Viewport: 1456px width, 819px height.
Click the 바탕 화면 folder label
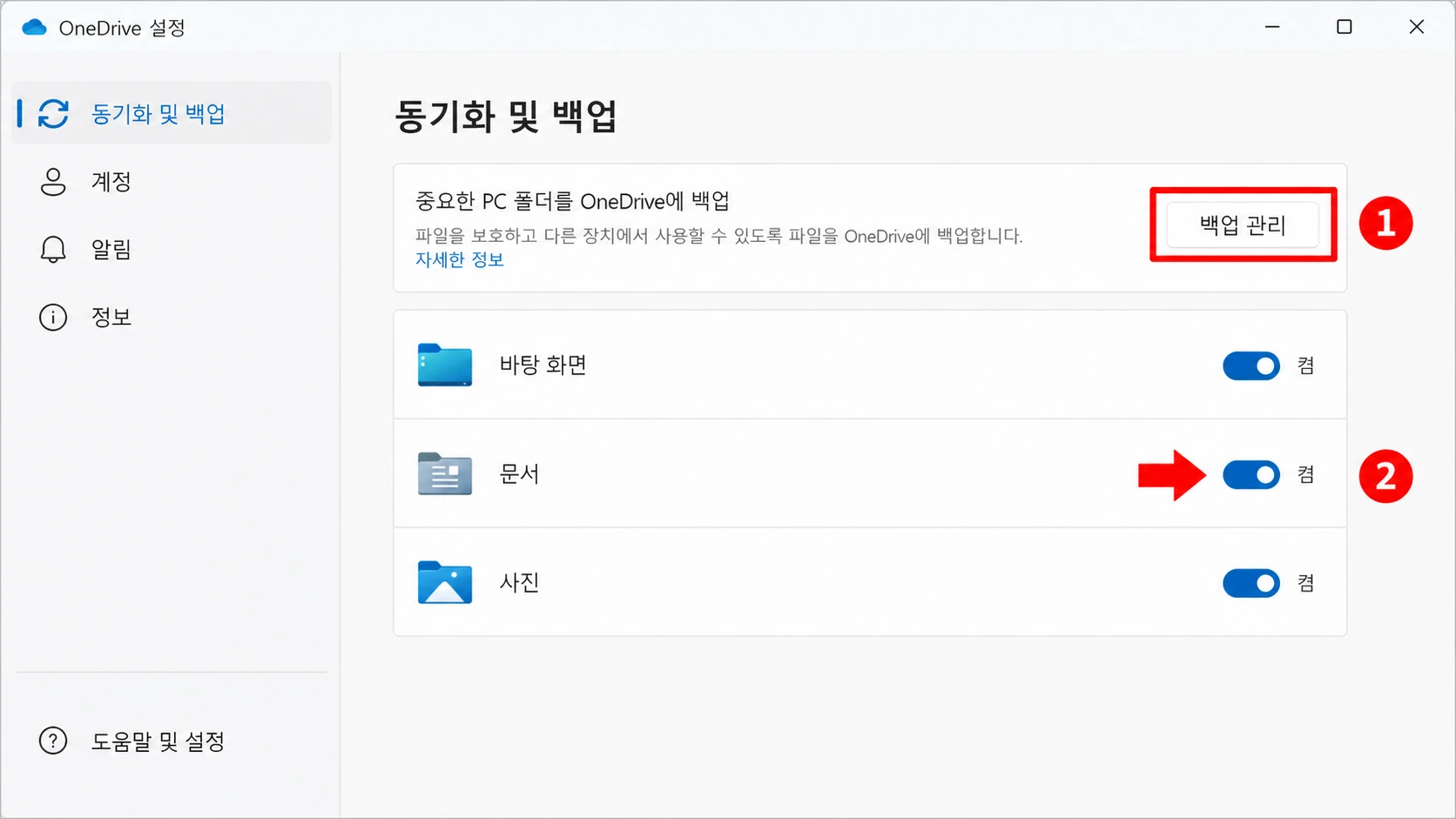tap(543, 365)
